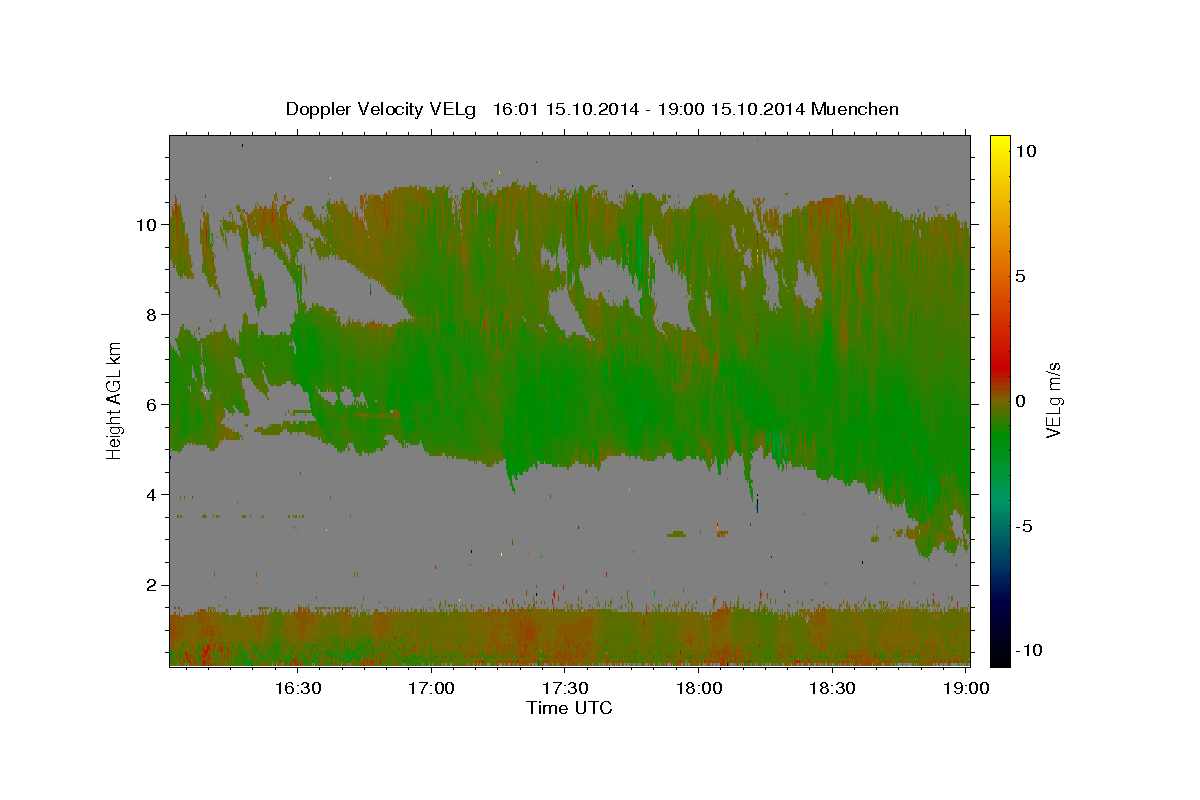Click the "Muenchen" location in title
Viewport: 1200px width, 800px height.
point(855,109)
